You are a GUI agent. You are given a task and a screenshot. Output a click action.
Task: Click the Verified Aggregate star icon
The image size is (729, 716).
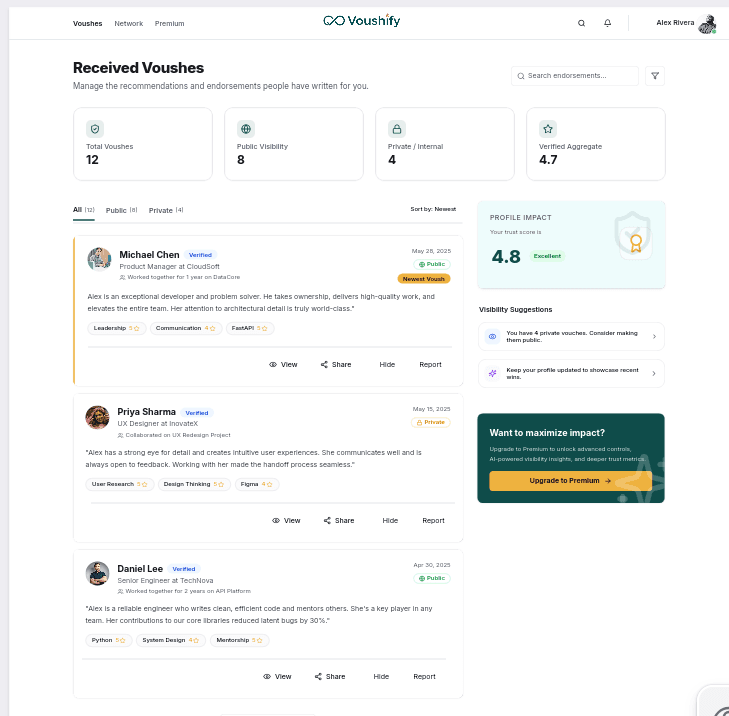pyautogui.click(x=548, y=129)
